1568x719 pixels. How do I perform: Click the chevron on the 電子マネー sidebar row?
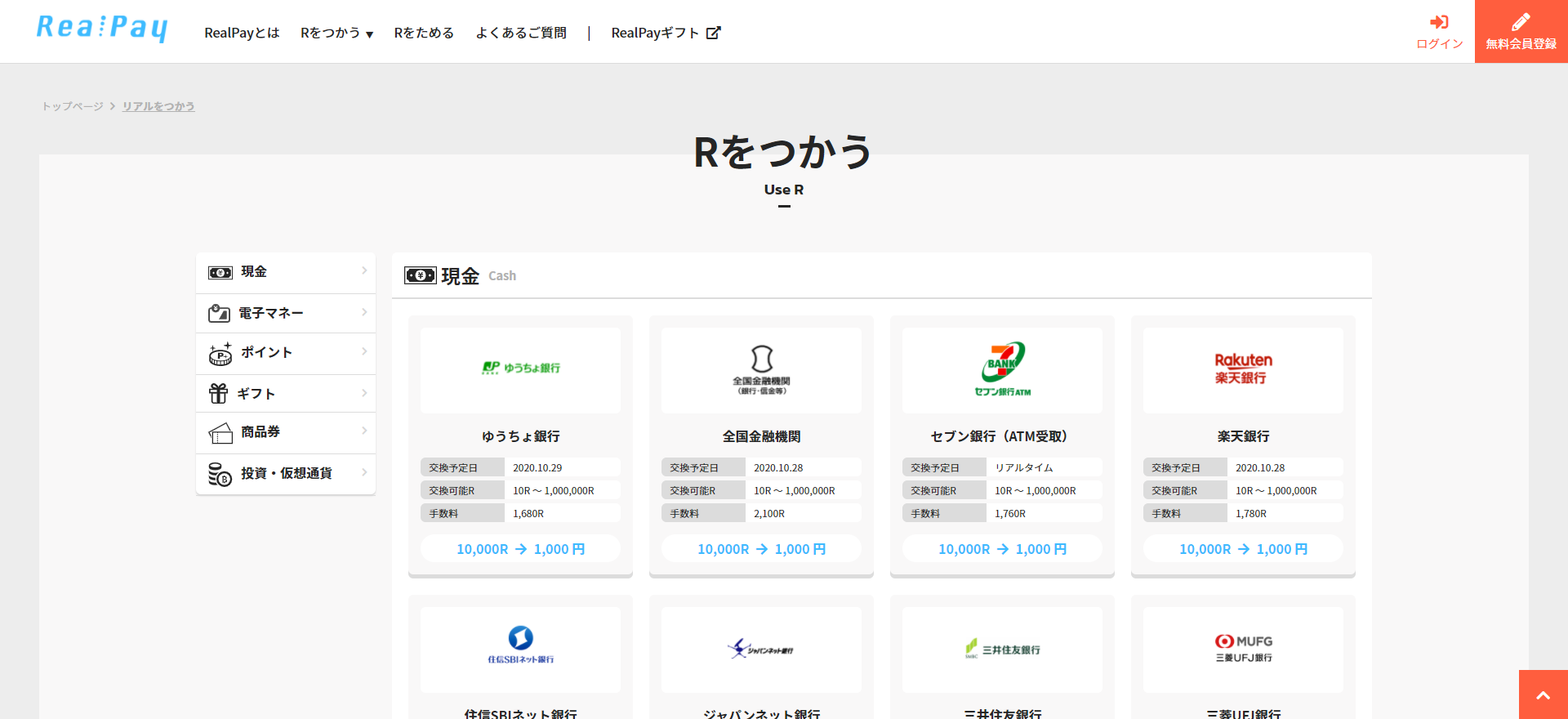364,312
